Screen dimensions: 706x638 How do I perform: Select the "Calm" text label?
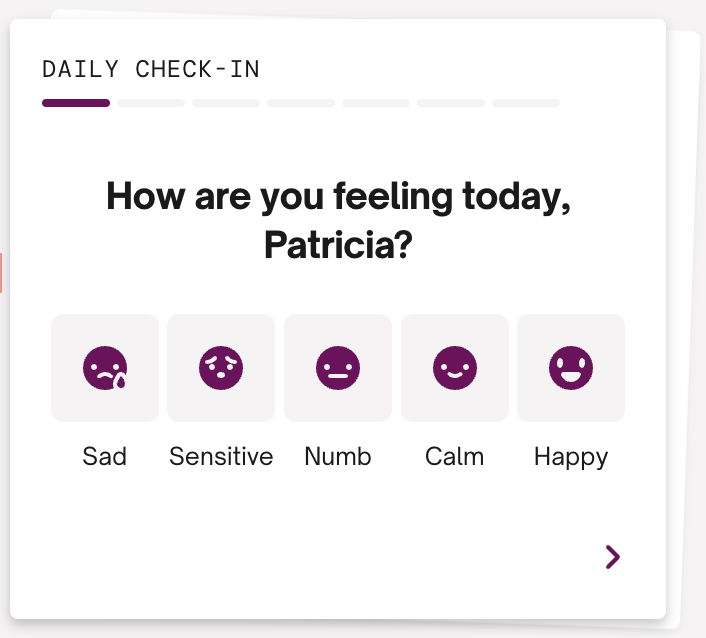(455, 457)
